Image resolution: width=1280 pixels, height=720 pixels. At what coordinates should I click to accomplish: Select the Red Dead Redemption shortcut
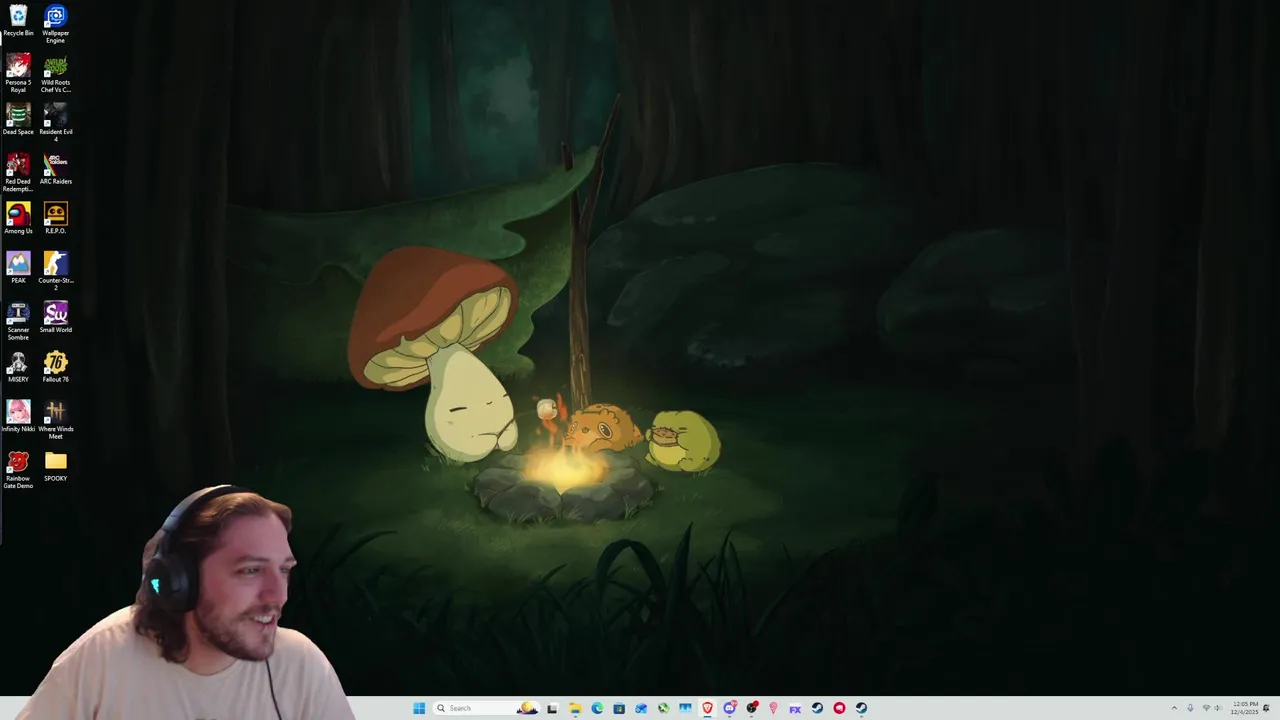pos(18,172)
